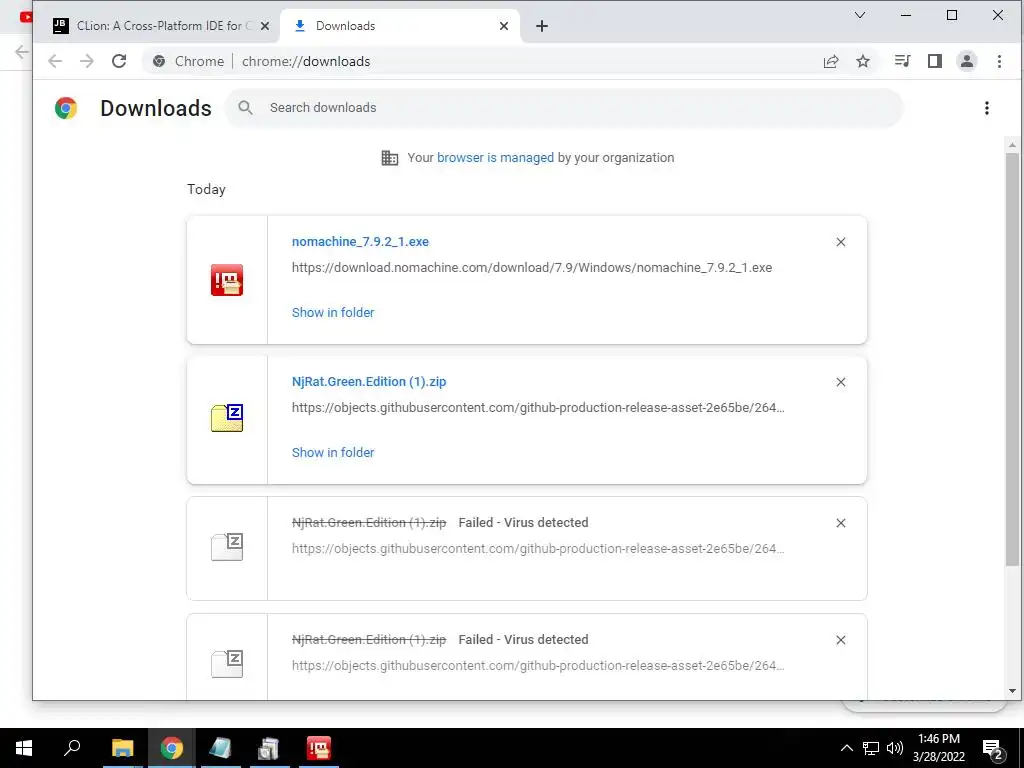Image resolution: width=1024 pixels, height=768 pixels.
Task: Reload the downloads page
Action: click(x=119, y=61)
